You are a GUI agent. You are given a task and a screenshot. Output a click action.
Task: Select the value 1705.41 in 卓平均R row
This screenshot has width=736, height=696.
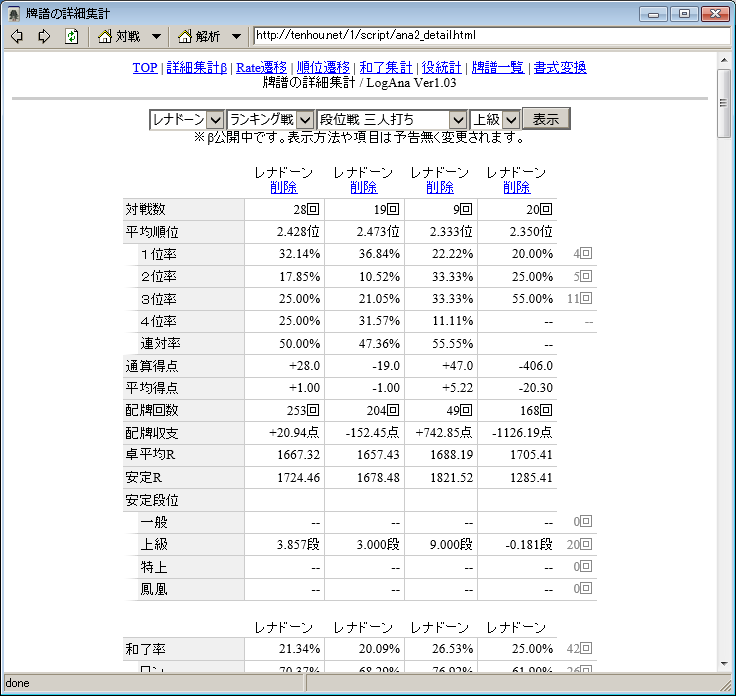(531, 455)
